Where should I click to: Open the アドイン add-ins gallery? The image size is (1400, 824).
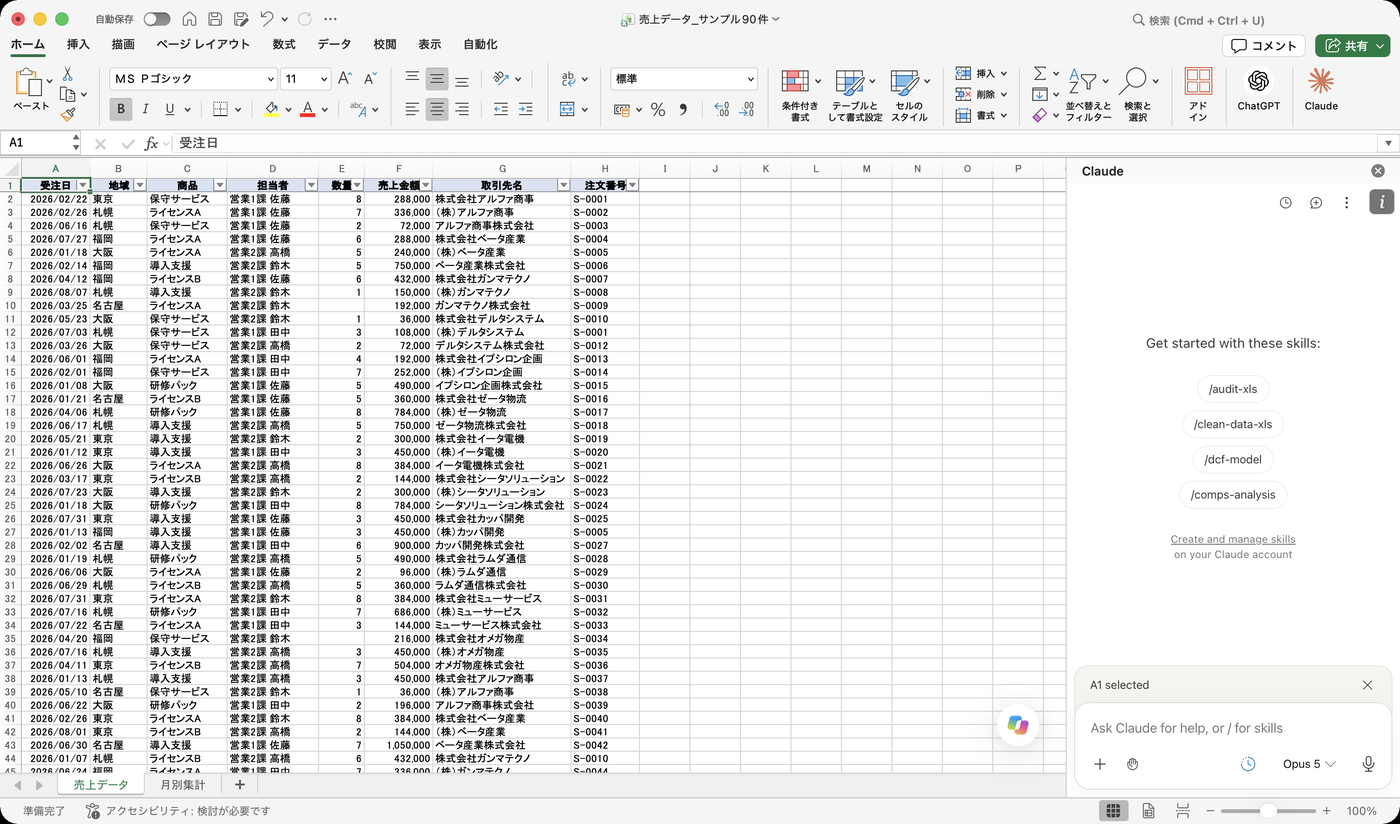tap(1198, 94)
